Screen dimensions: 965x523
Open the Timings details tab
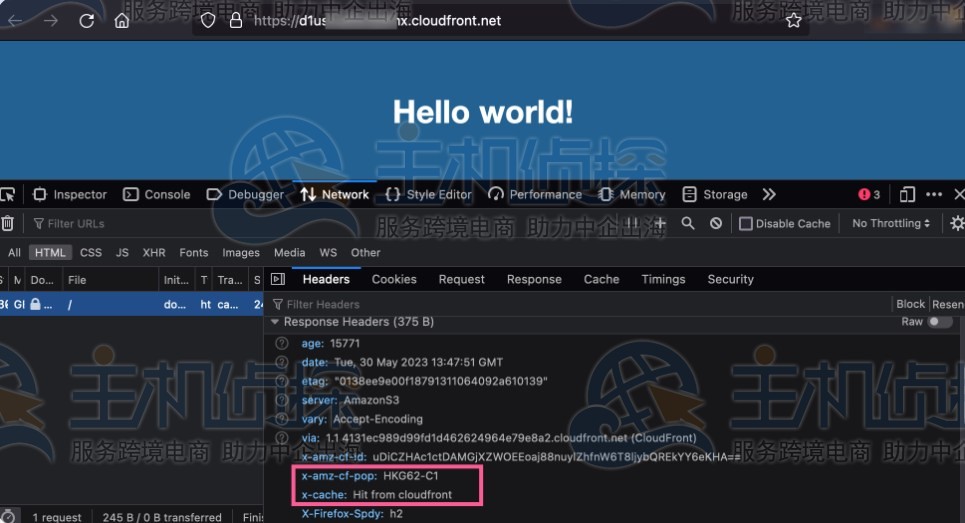[663, 279]
